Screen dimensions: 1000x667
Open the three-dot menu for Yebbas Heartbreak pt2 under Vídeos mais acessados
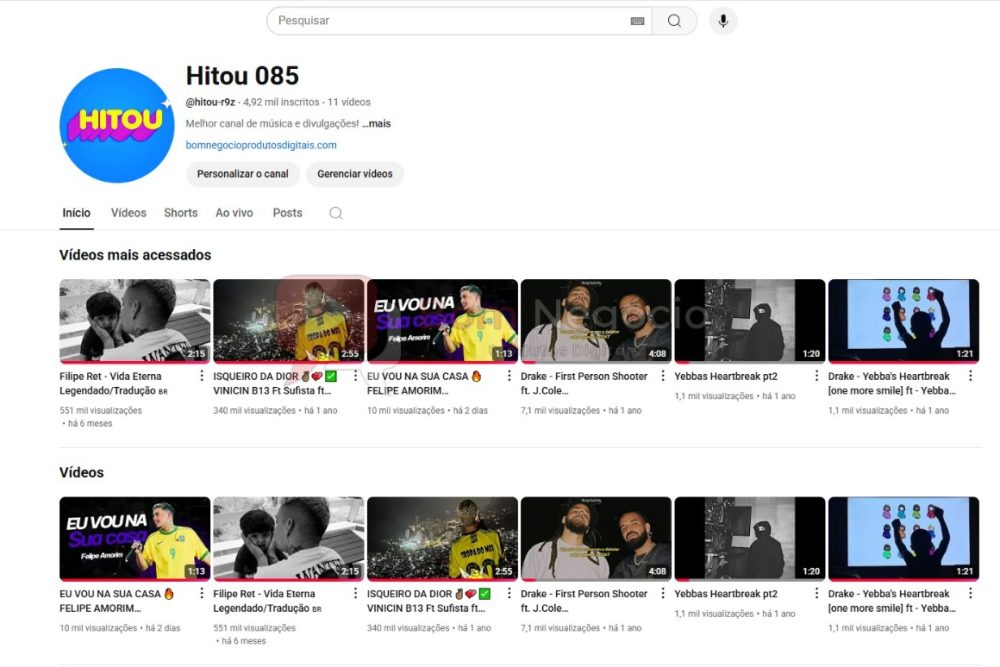coord(816,376)
